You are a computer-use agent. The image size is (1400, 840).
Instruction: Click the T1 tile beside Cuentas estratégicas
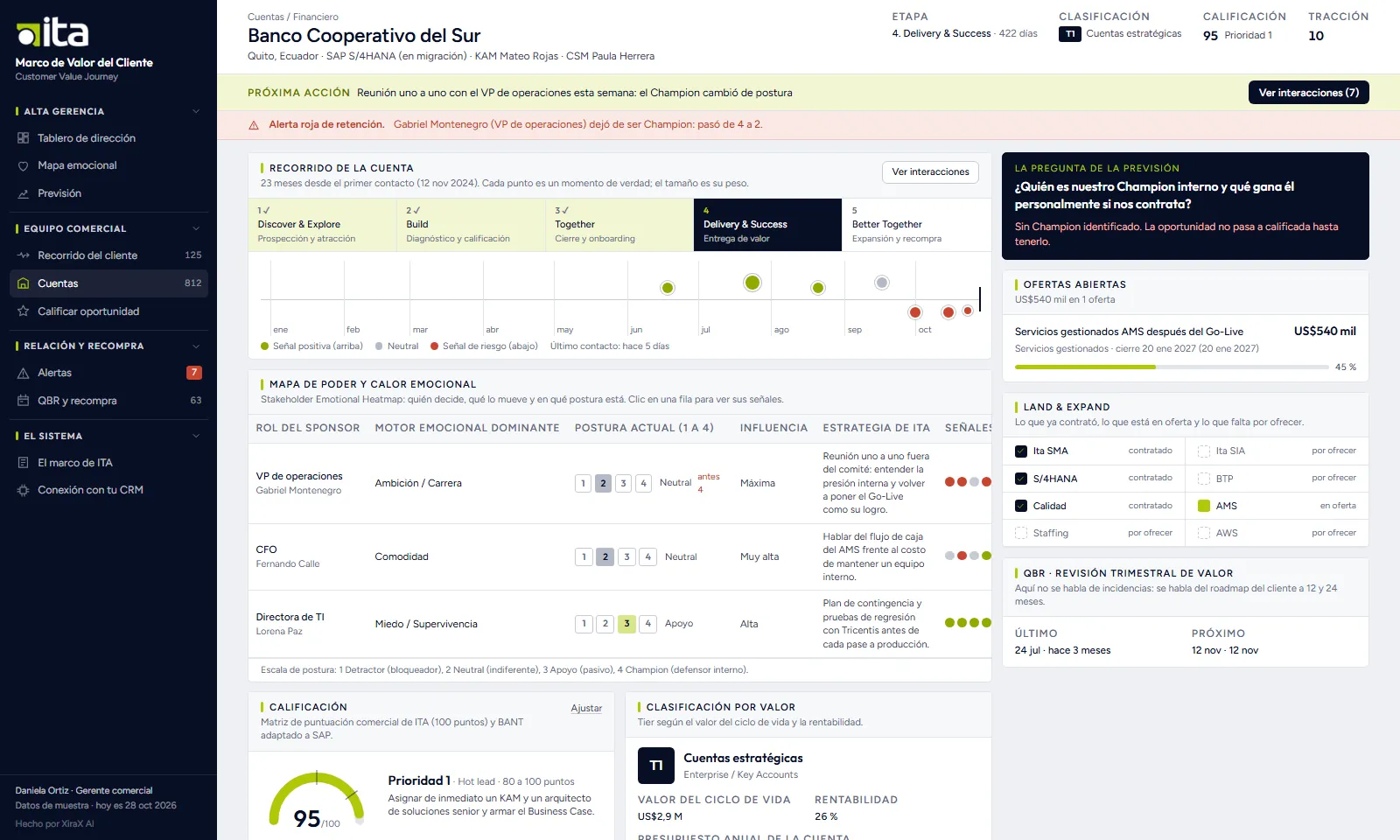tap(655, 766)
